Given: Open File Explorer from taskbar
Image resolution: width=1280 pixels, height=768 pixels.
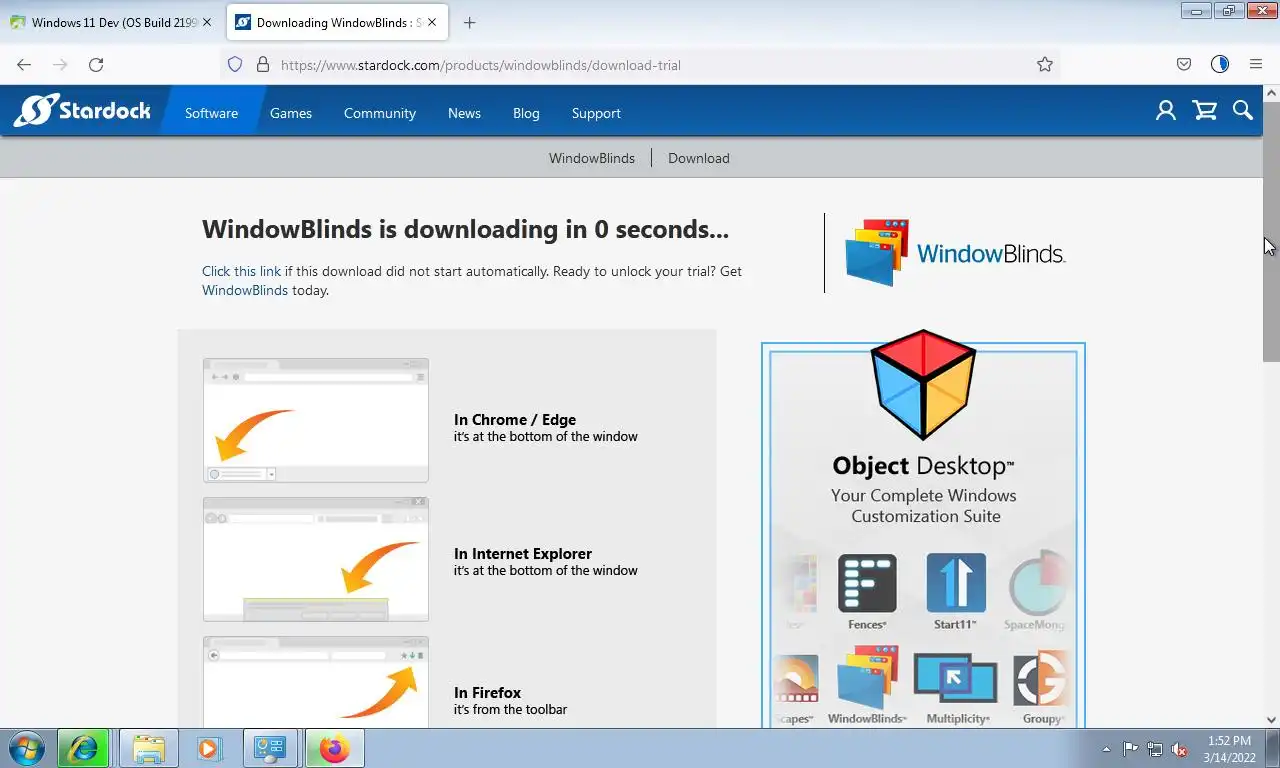Looking at the screenshot, I should tap(149, 748).
